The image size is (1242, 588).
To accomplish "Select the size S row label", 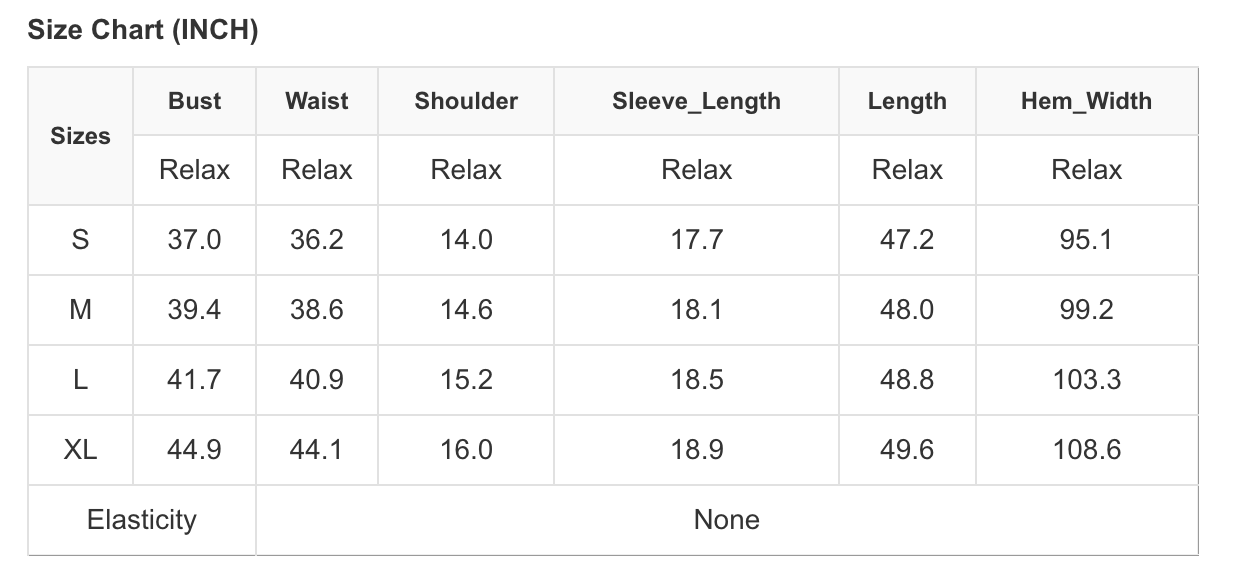I will (80, 240).
